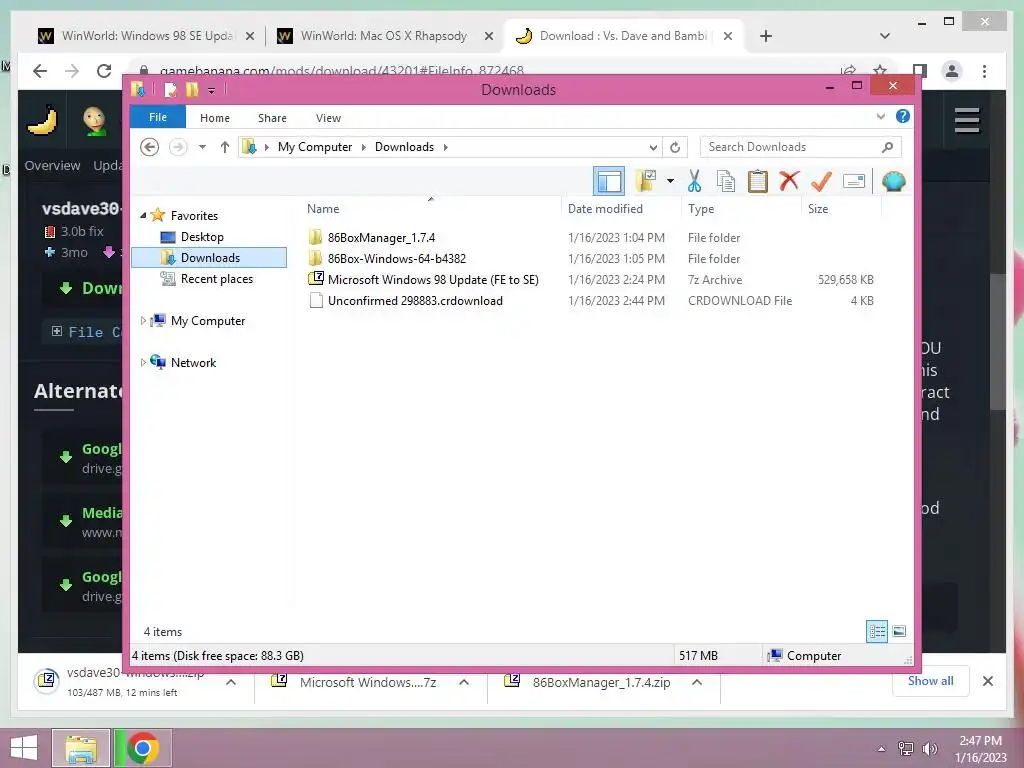Open the View ribbon tab
Image resolution: width=1024 pixels, height=768 pixels.
(328, 118)
